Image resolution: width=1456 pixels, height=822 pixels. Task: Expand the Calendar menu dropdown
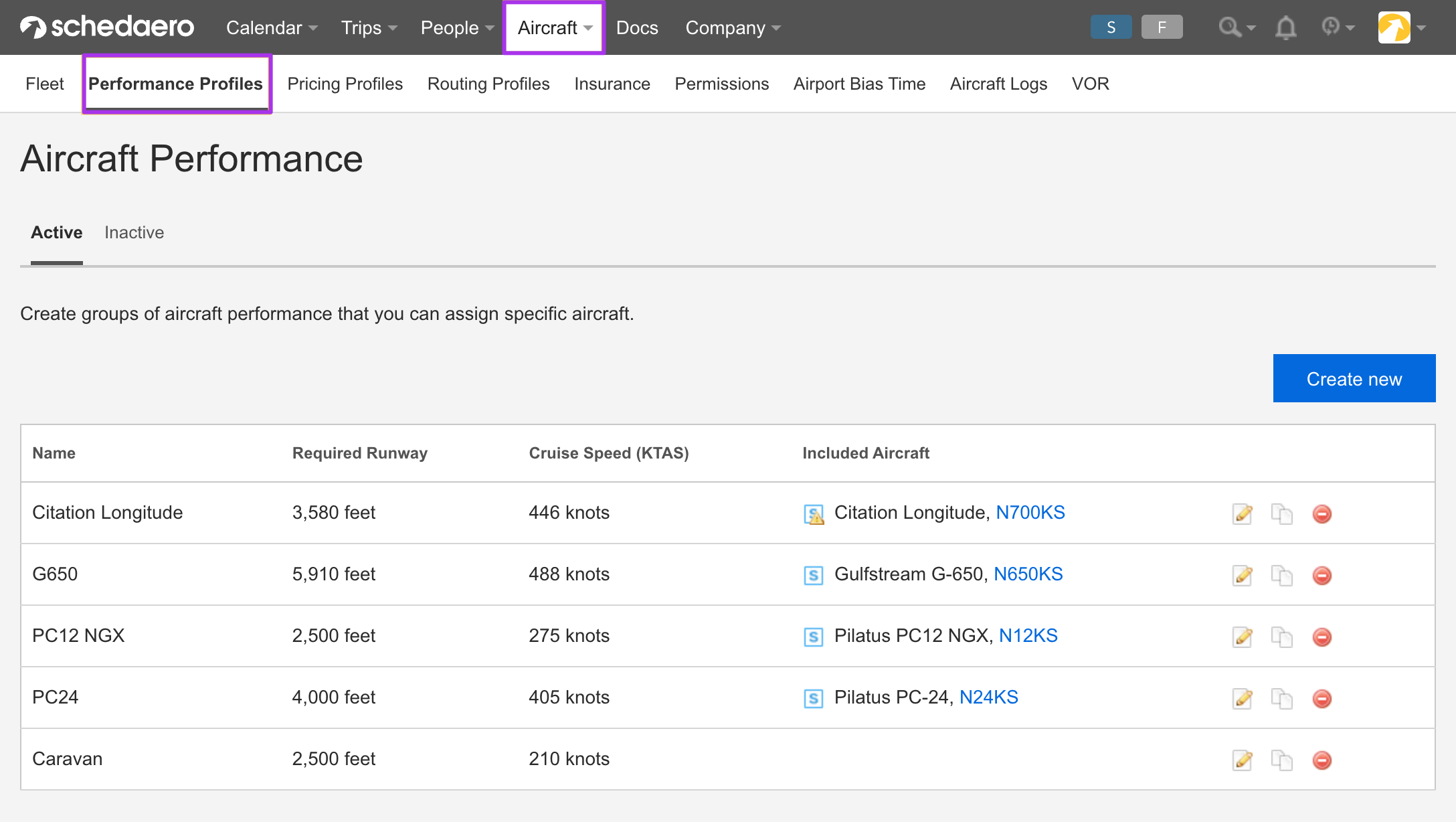coord(272,27)
